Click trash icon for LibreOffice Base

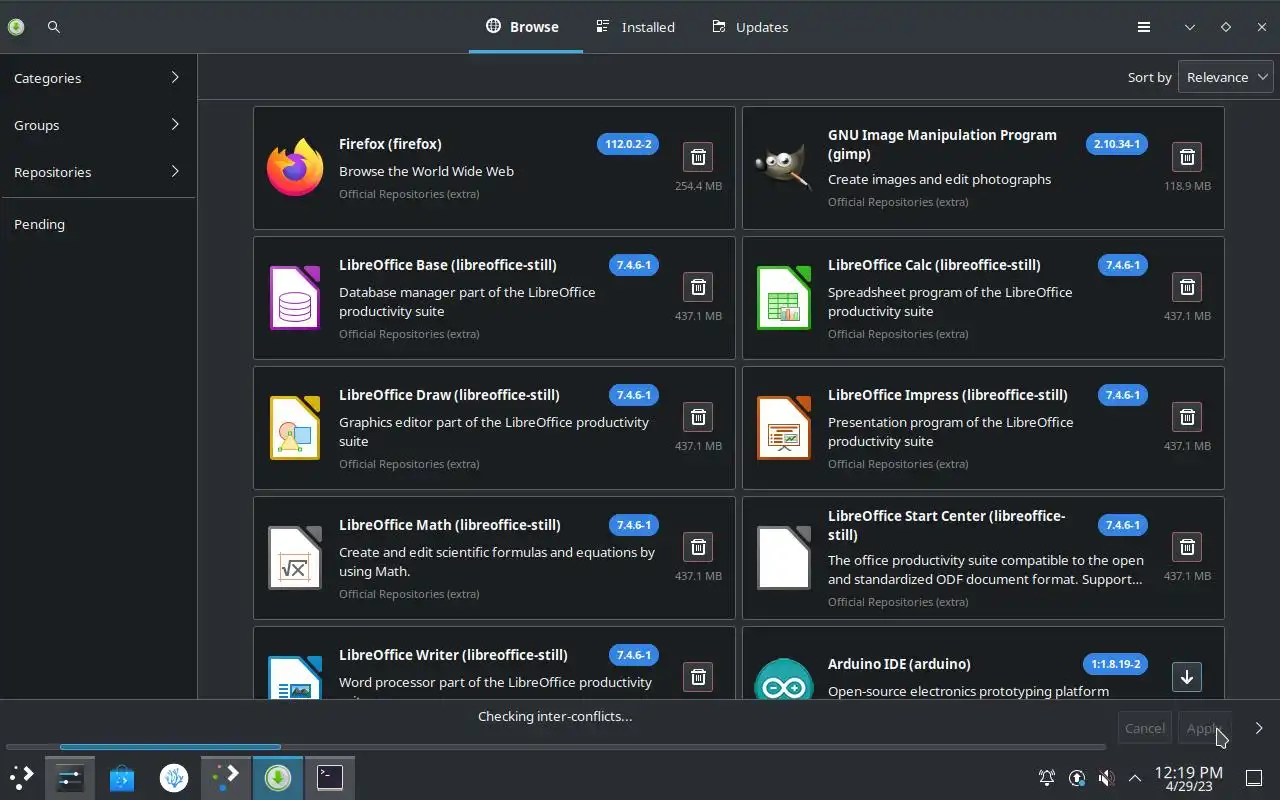[698, 287]
